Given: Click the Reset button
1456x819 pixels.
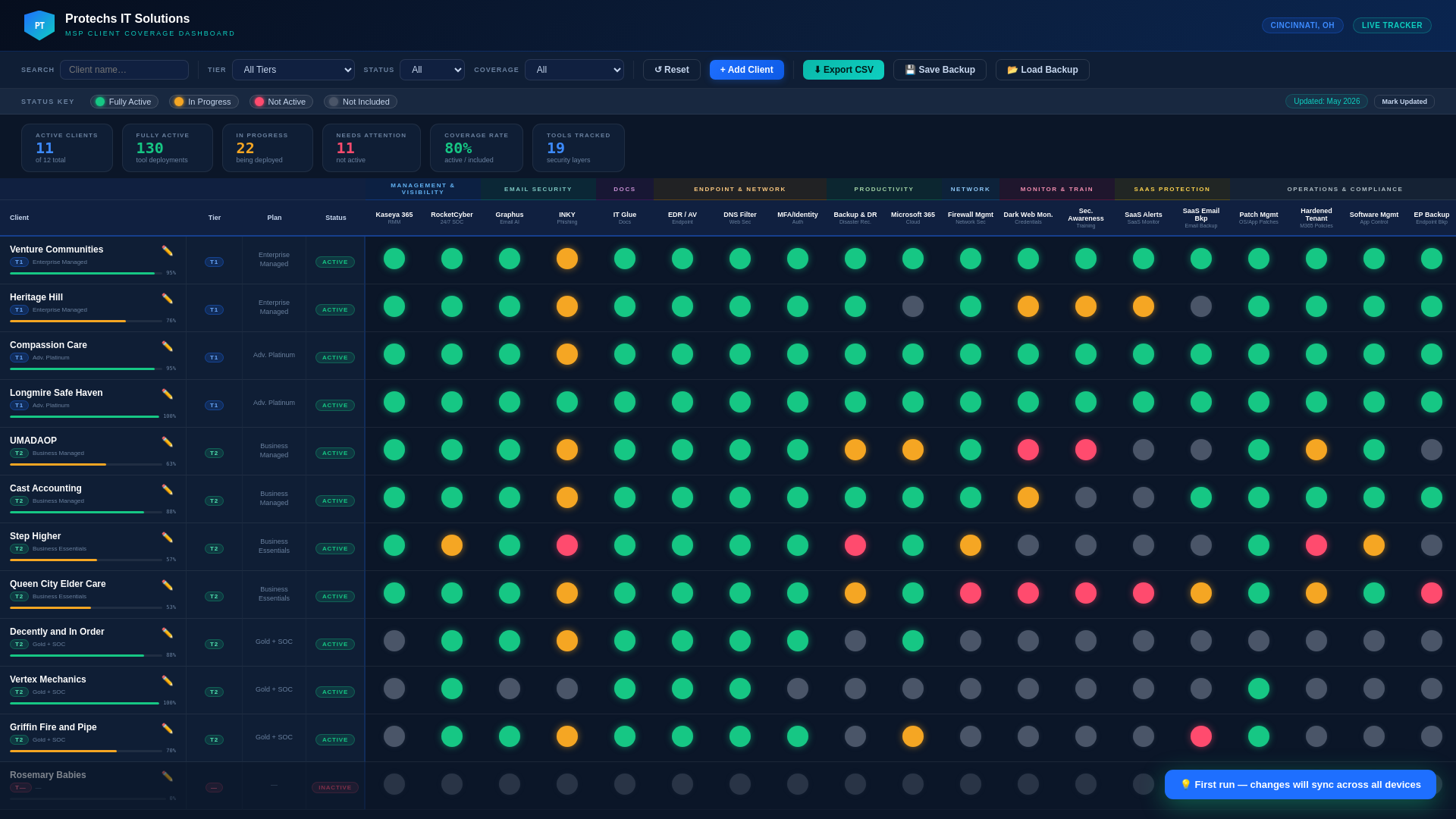Looking at the screenshot, I should (672, 70).
